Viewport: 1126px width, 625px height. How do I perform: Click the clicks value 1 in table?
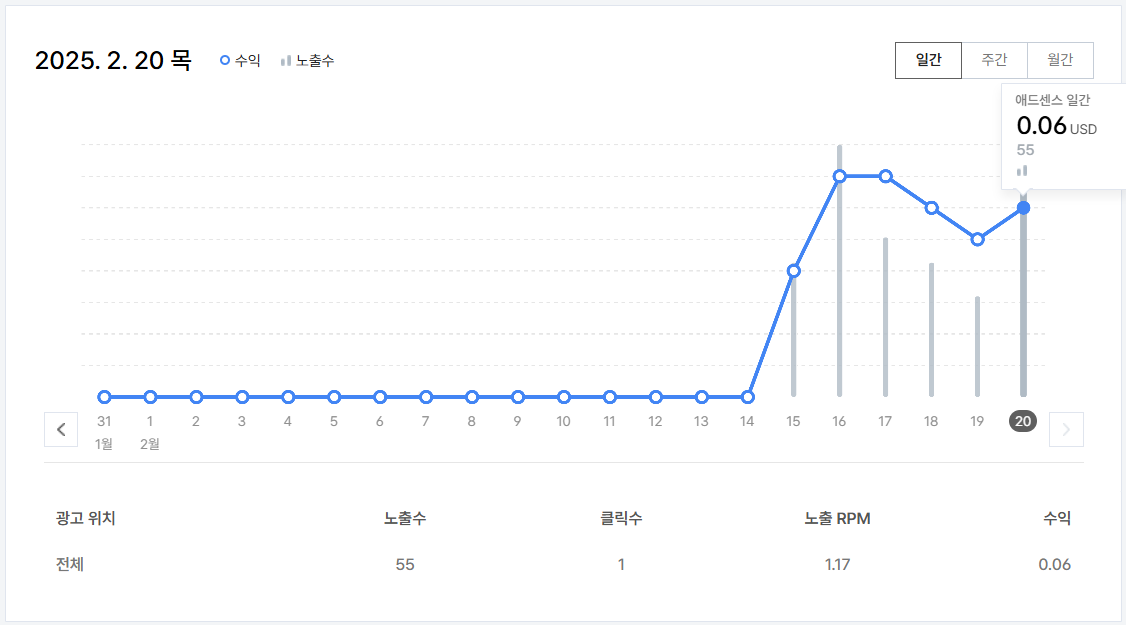pyautogui.click(x=621, y=565)
